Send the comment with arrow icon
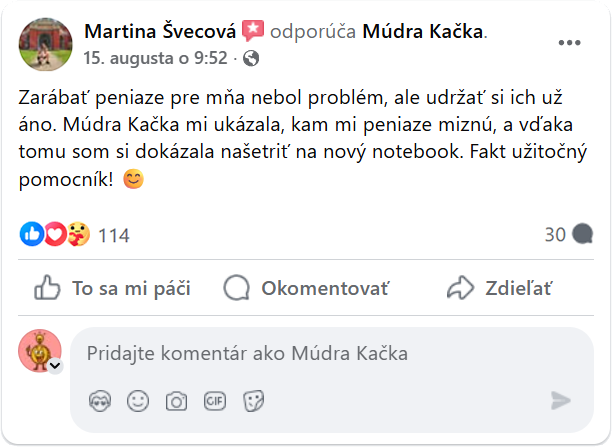Image resolution: width=612 pixels, height=447 pixels. (561, 401)
